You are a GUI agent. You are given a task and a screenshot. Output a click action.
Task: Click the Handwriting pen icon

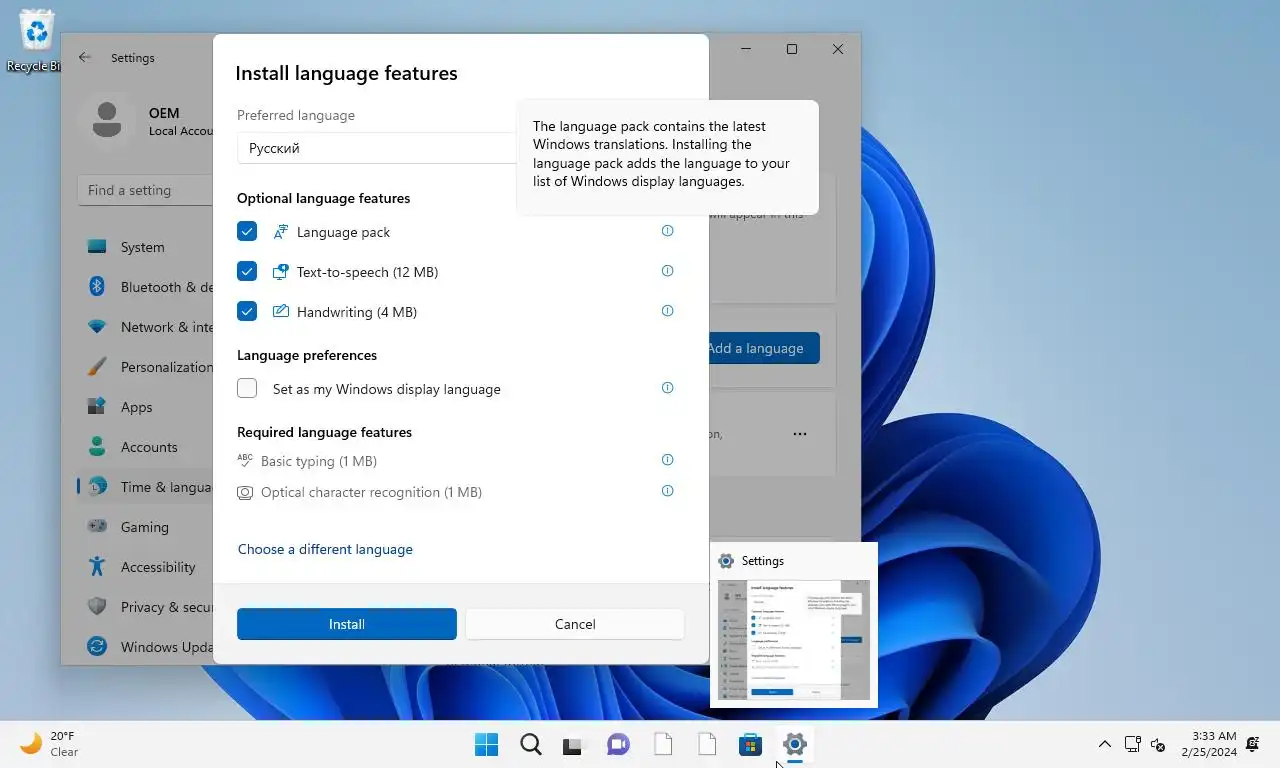click(281, 311)
